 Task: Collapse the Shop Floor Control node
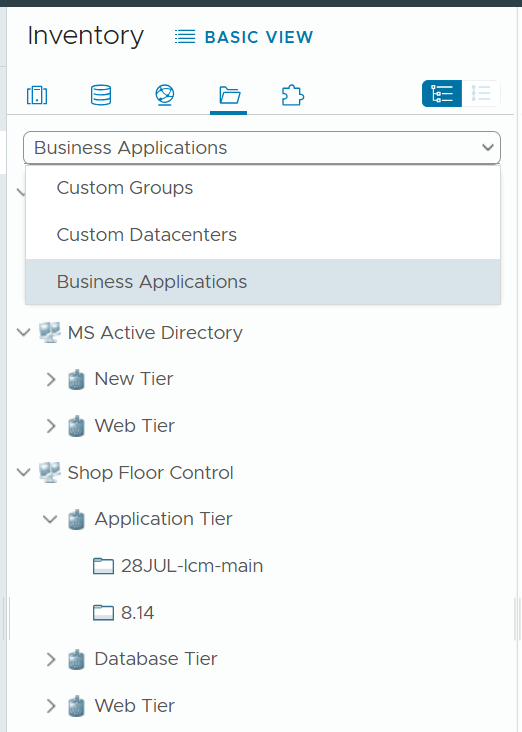click(x=23, y=472)
